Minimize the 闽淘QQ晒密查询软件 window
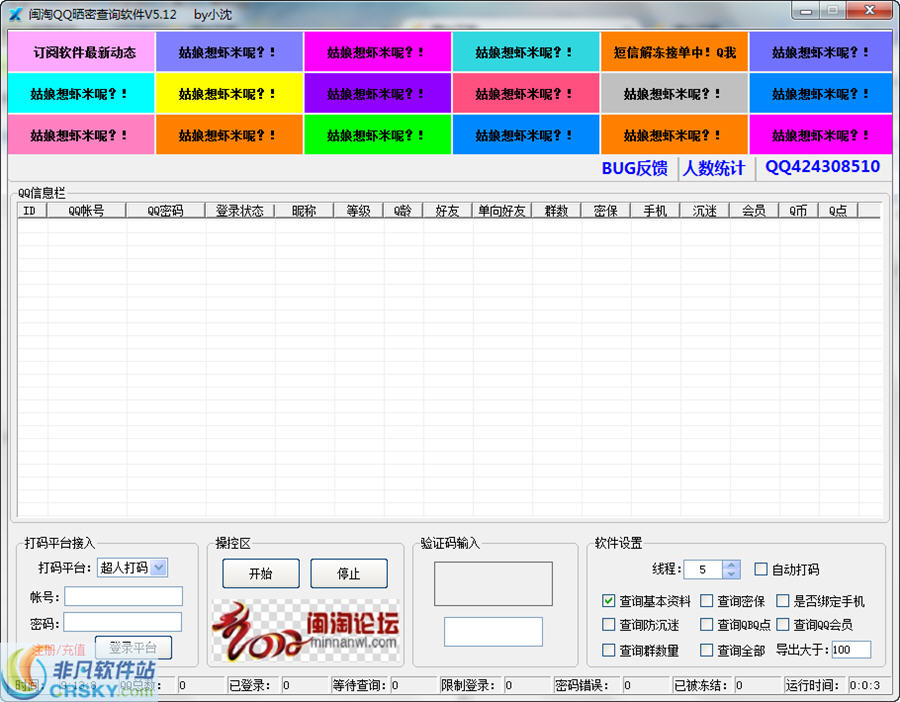This screenshot has width=900, height=702. (806, 11)
